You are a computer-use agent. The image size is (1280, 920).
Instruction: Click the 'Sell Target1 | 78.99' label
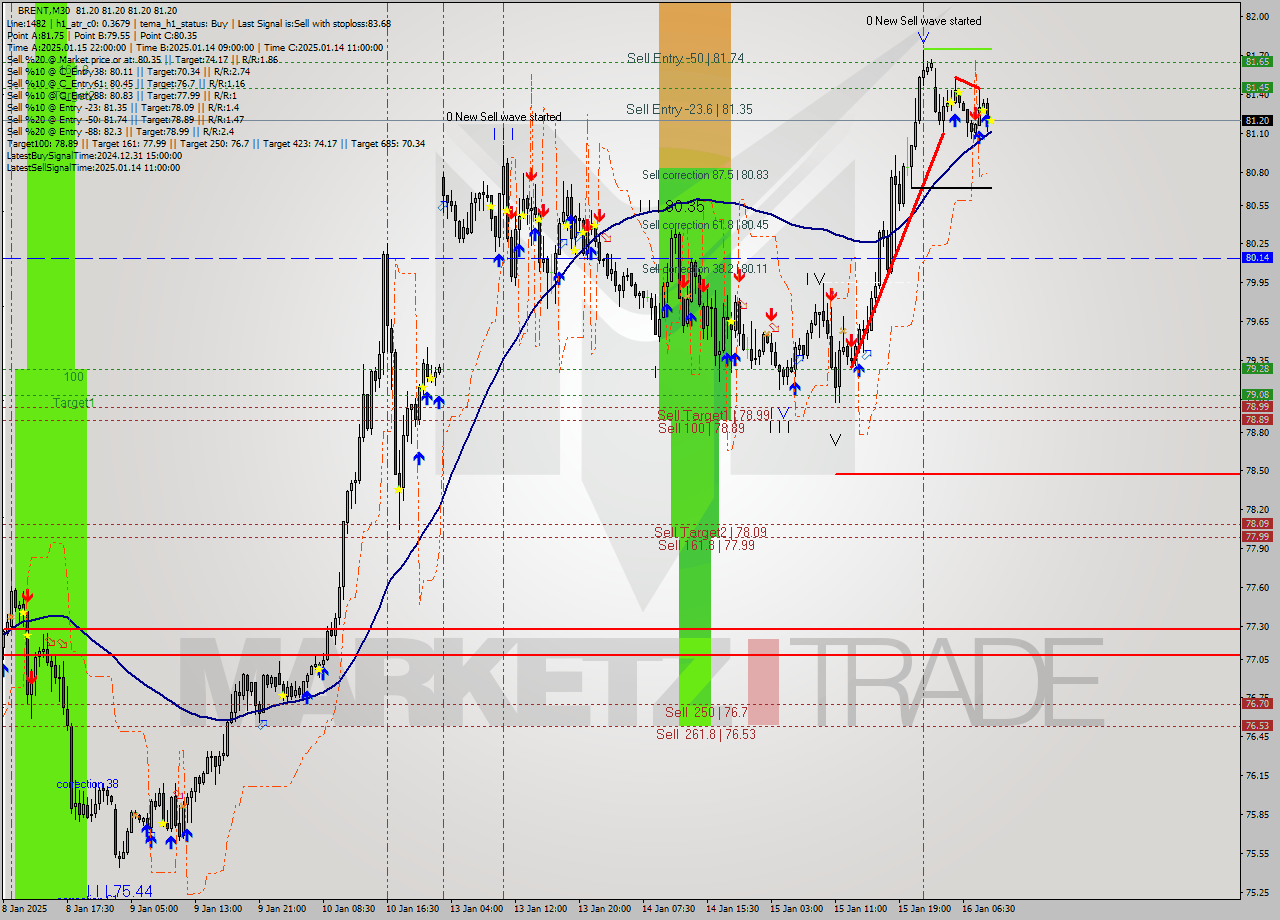coord(713,415)
